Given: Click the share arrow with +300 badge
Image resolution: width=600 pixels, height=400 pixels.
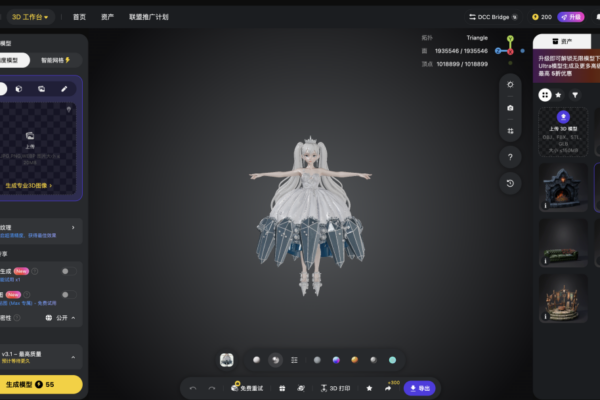Looking at the screenshot, I should click(388, 388).
